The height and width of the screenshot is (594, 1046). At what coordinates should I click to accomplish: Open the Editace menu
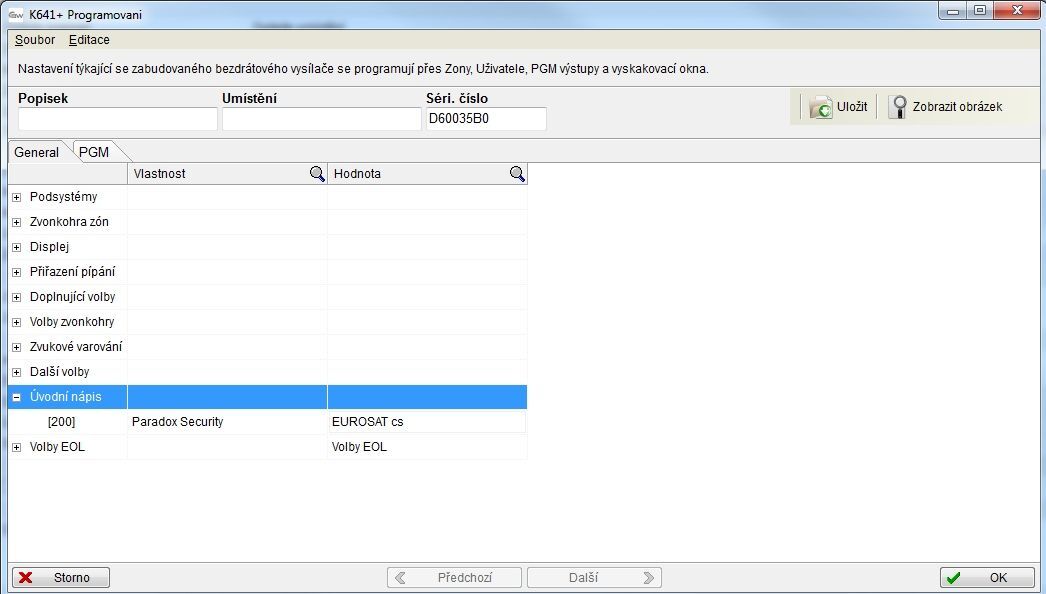[89, 40]
